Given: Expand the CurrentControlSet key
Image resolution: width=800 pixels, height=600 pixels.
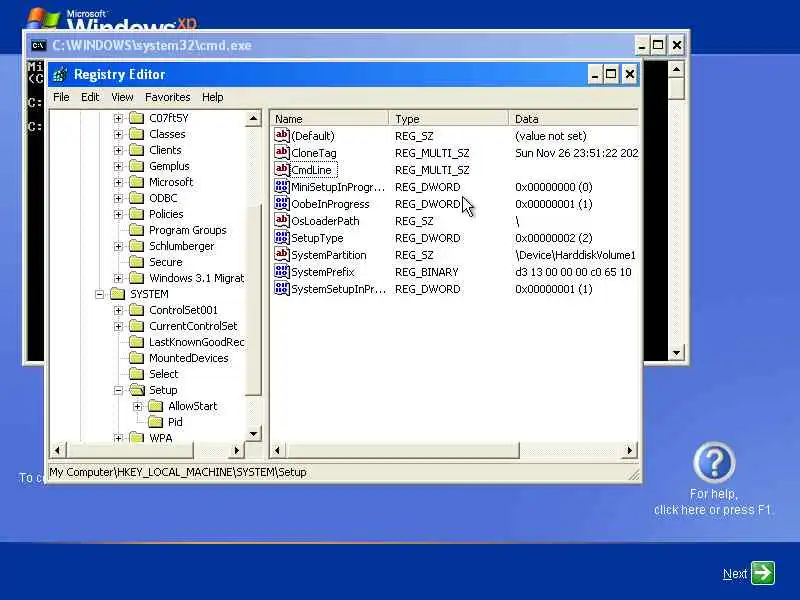Looking at the screenshot, I should 118,326.
